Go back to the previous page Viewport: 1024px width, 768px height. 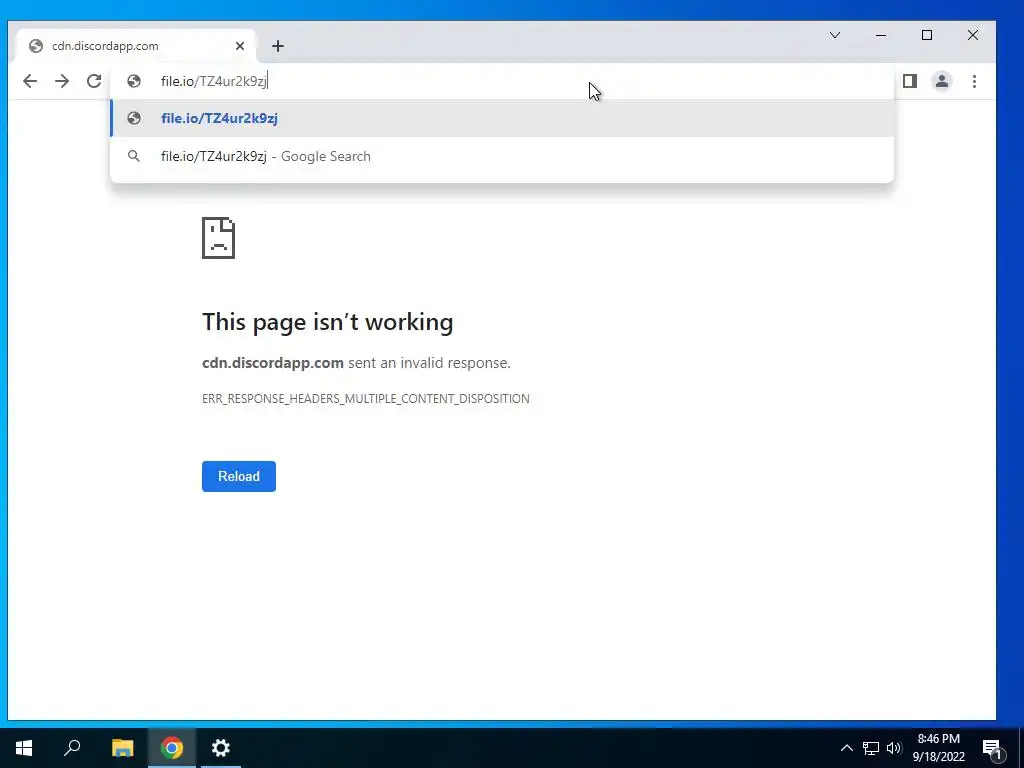pyautogui.click(x=30, y=81)
